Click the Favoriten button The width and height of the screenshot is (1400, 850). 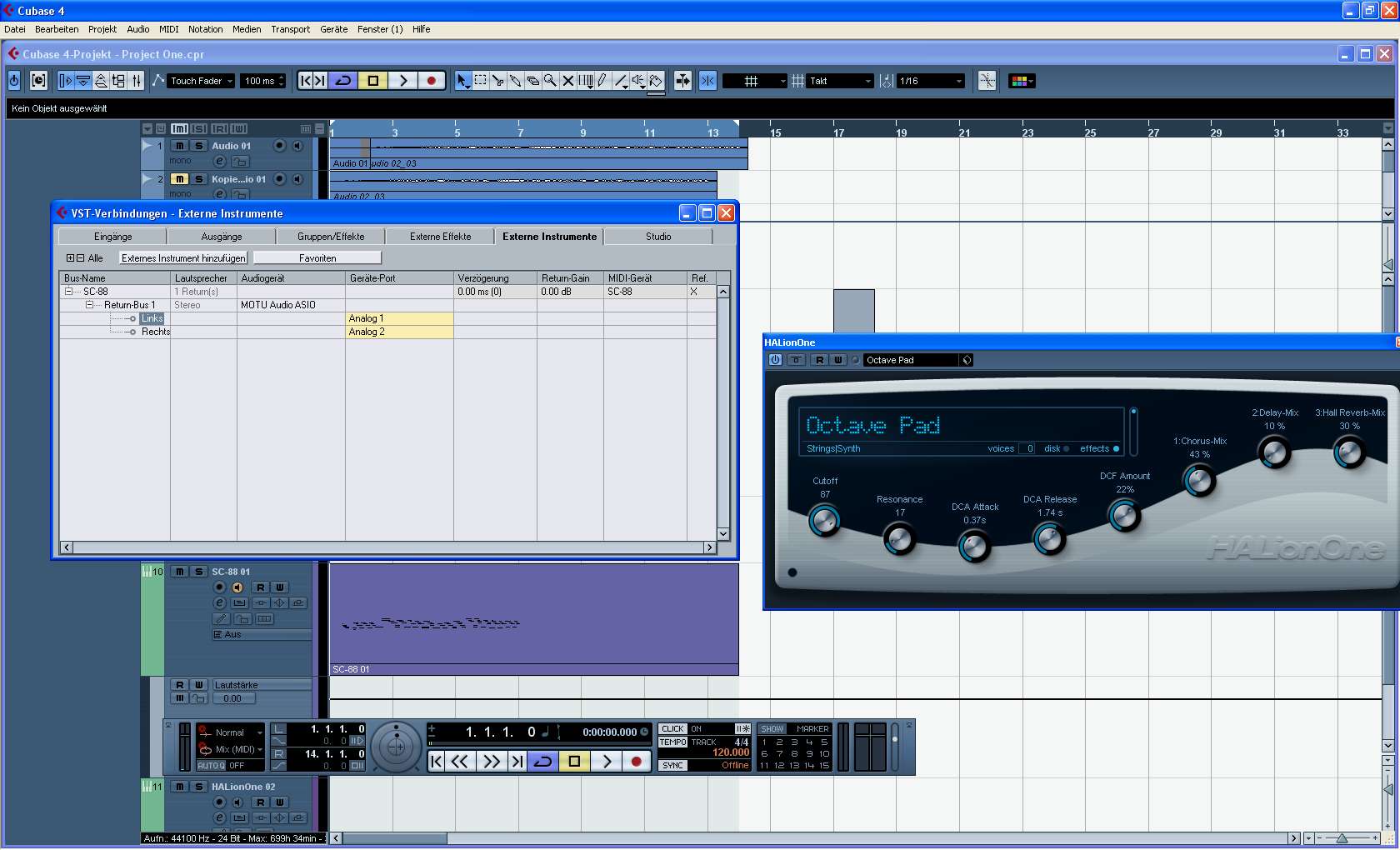pos(317,258)
